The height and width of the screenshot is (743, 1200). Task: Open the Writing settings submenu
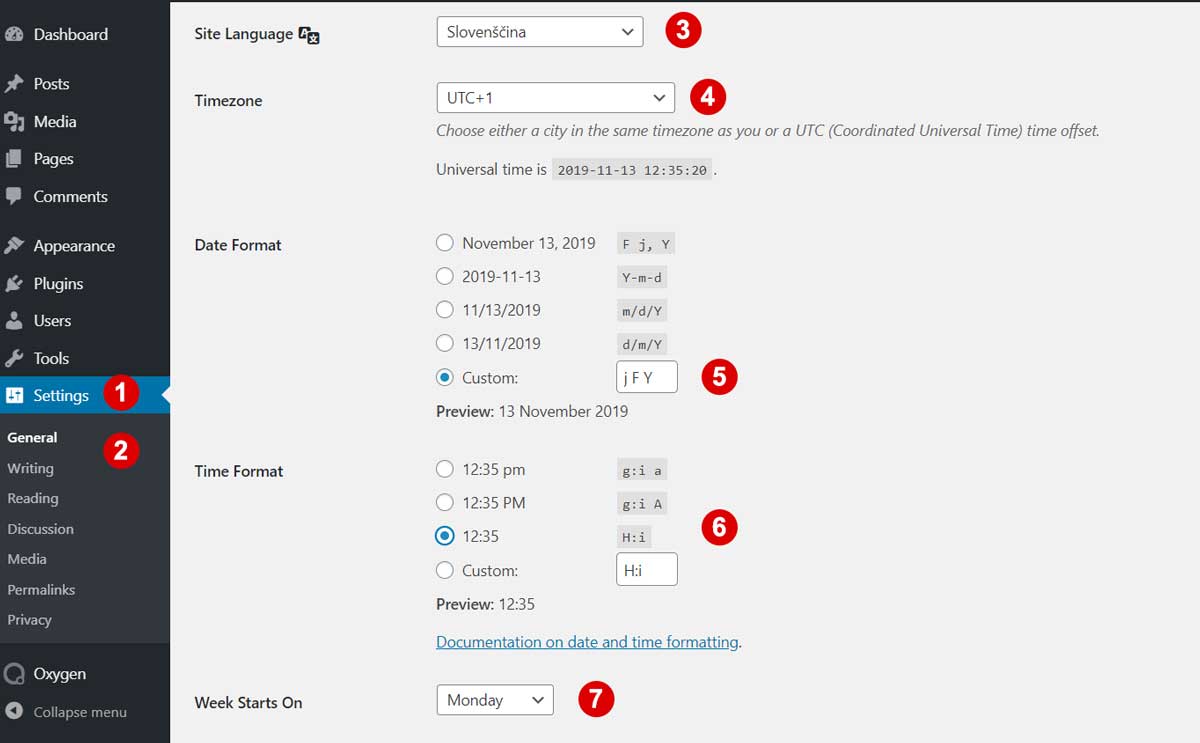tap(30, 468)
